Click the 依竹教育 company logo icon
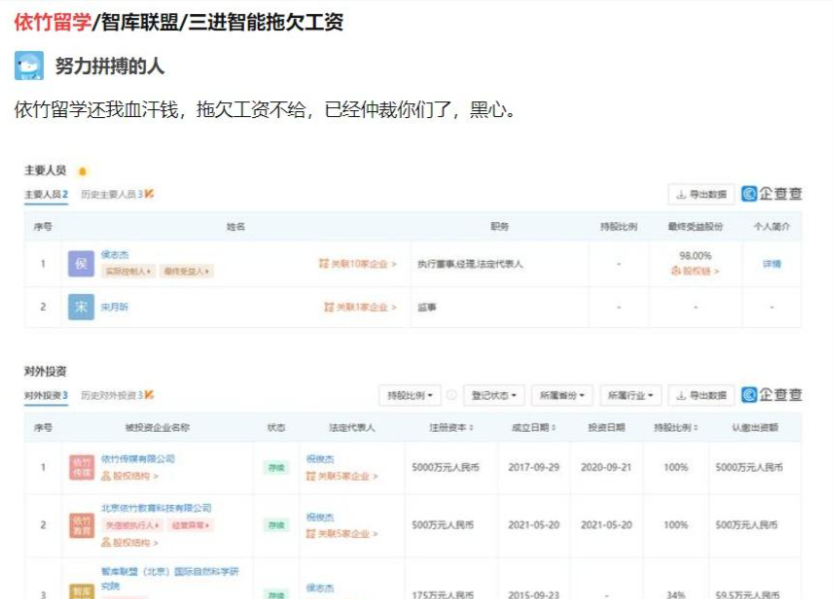 click(81, 524)
